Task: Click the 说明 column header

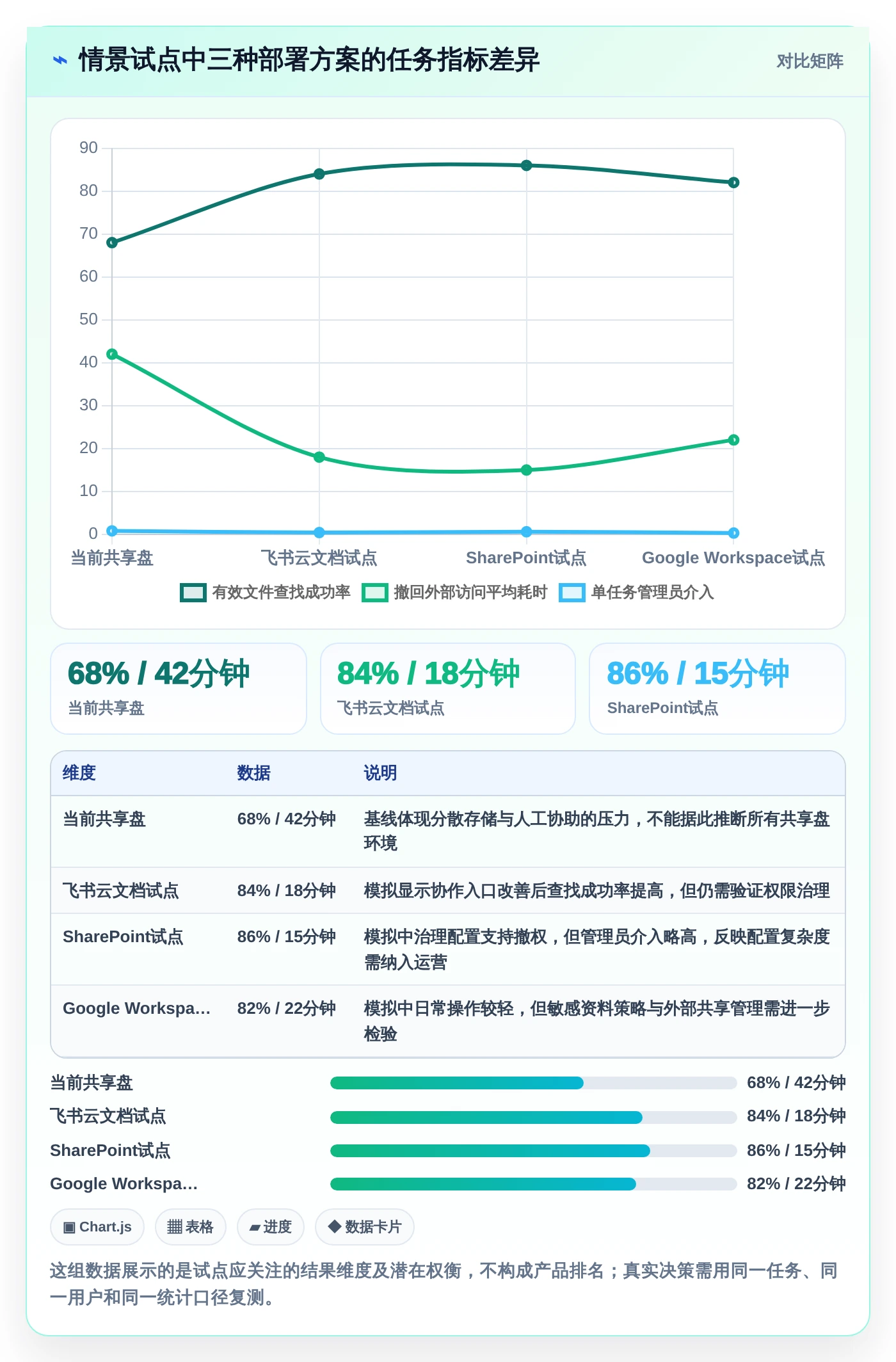Action: click(381, 773)
